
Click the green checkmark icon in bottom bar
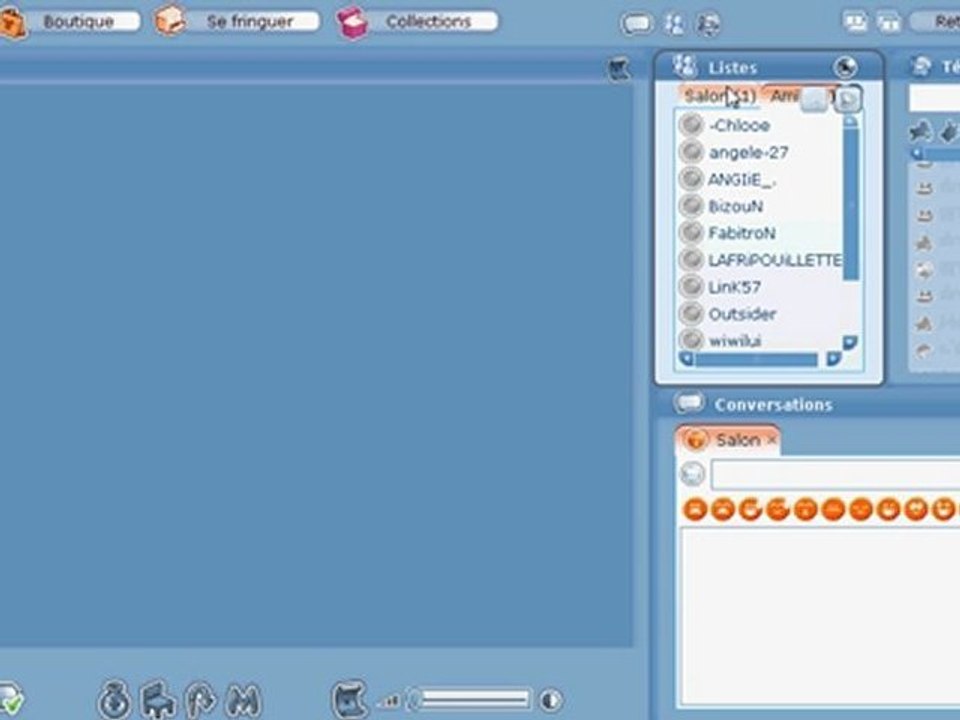(10, 699)
